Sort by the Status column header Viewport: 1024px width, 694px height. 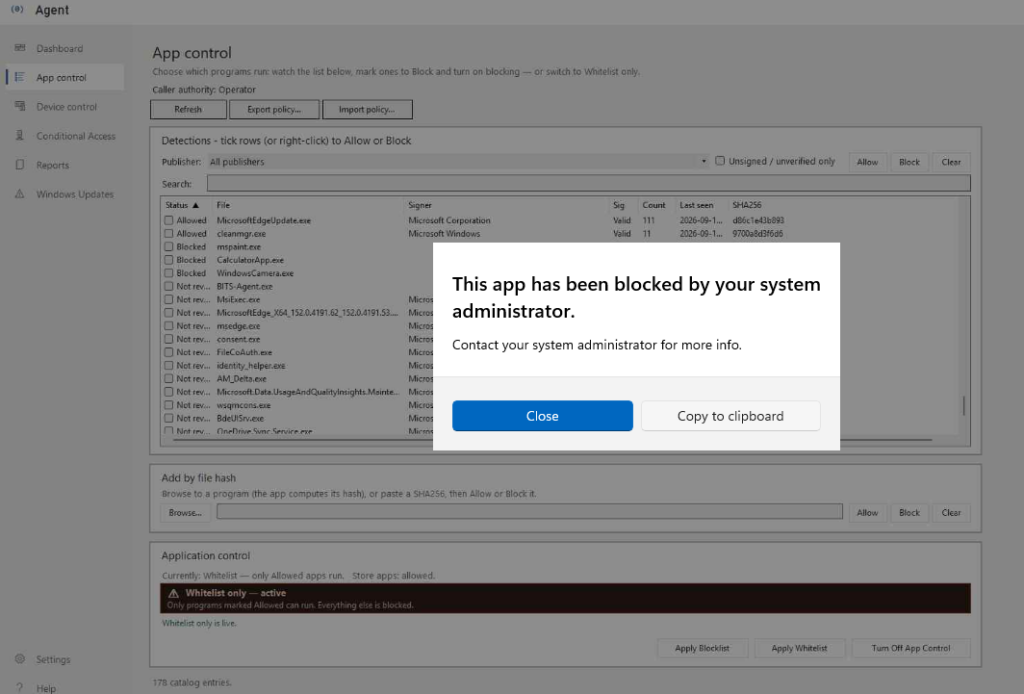pos(182,205)
